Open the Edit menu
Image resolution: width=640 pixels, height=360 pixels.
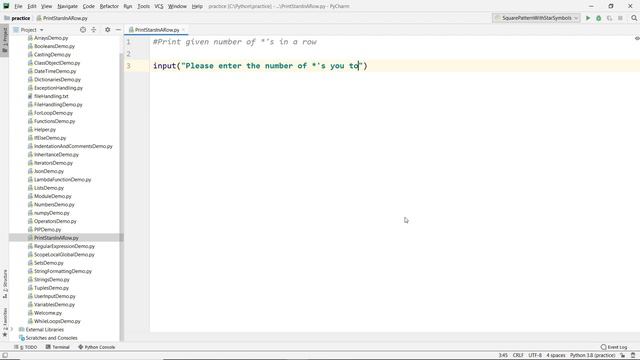point(32,6)
